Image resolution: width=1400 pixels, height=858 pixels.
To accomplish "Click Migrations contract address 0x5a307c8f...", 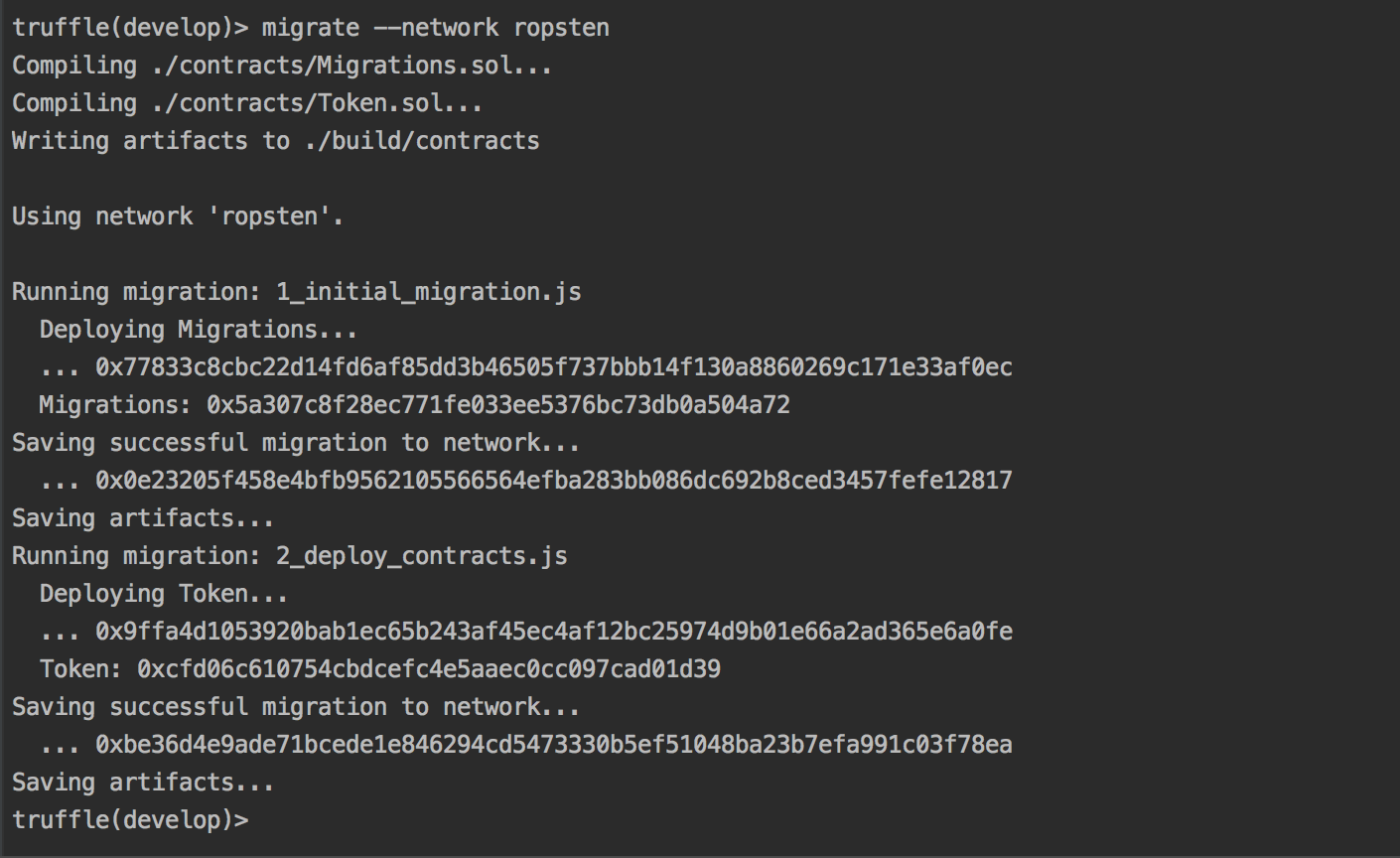I will [x=497, y=405].
